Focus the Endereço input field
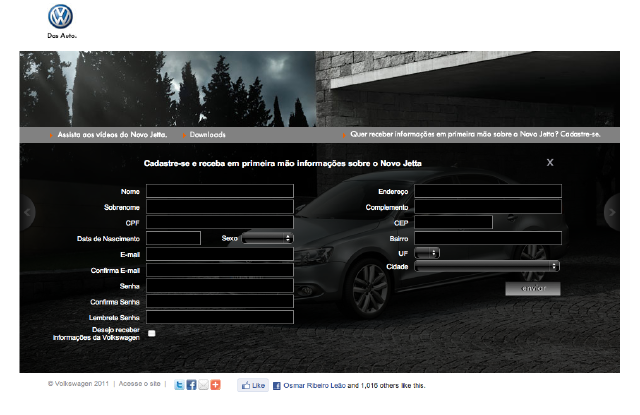This screenshot has height=415, width=640. (x=488, y=191)
